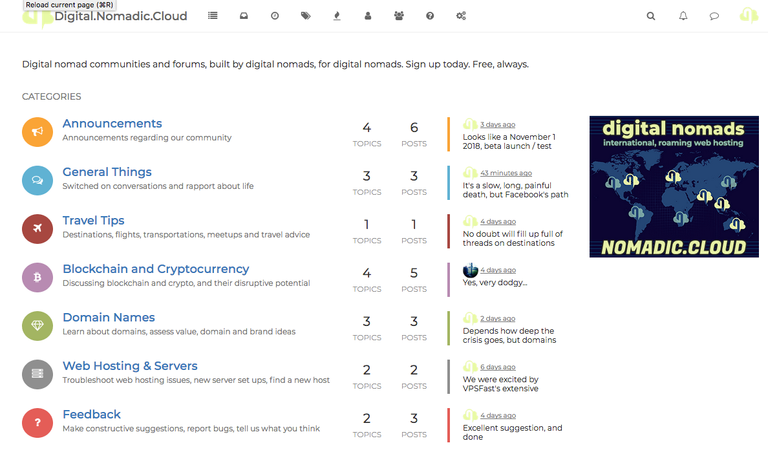This screenshot has width=768, height=449.
Task: Click the Nomadic.Cloud world map banner
Action: click(674, 187)
